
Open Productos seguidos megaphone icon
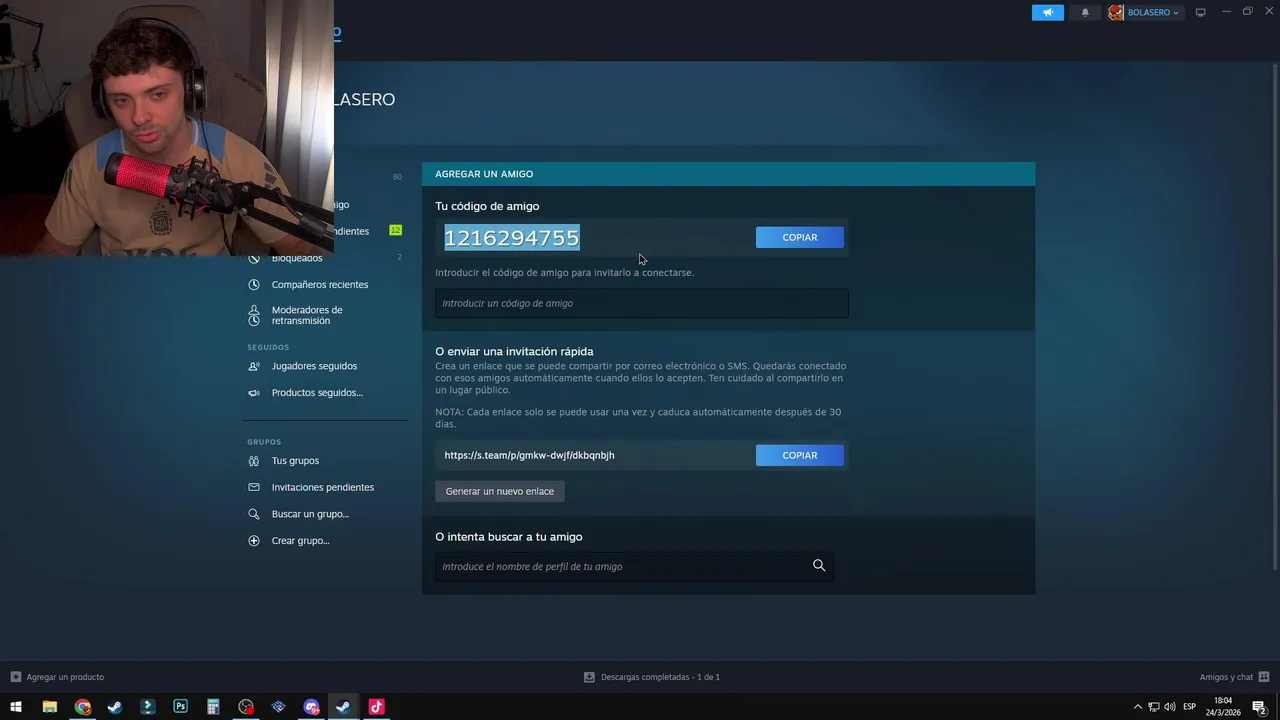pos(254,393)
